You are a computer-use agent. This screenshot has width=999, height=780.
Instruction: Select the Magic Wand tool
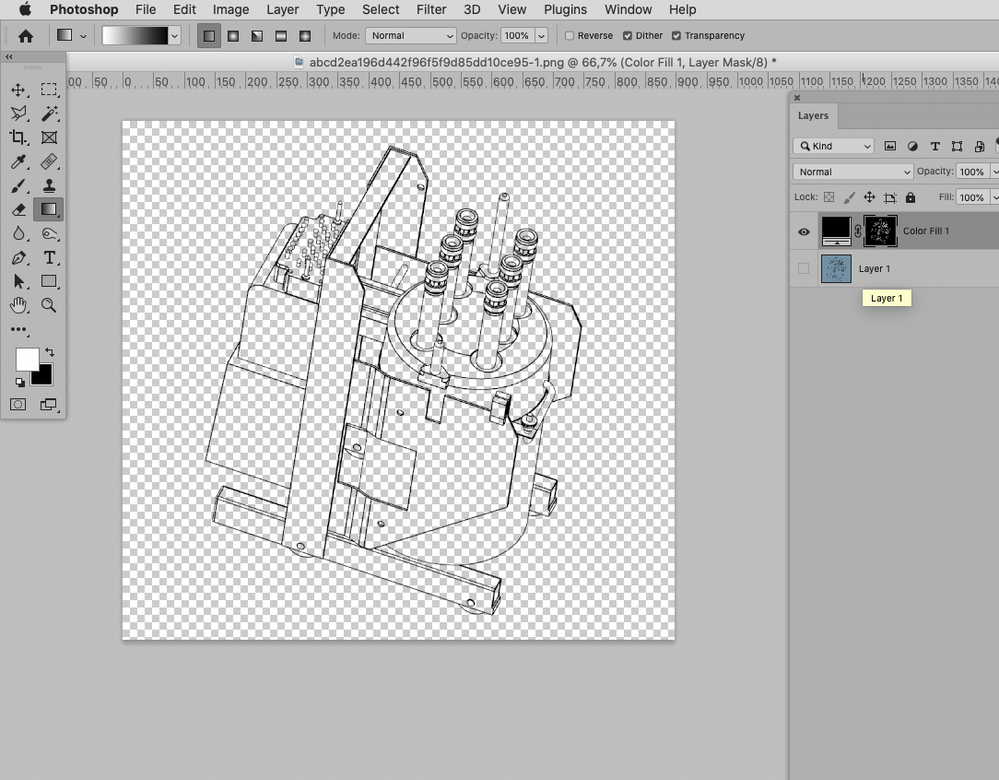[x=49, y=114]
